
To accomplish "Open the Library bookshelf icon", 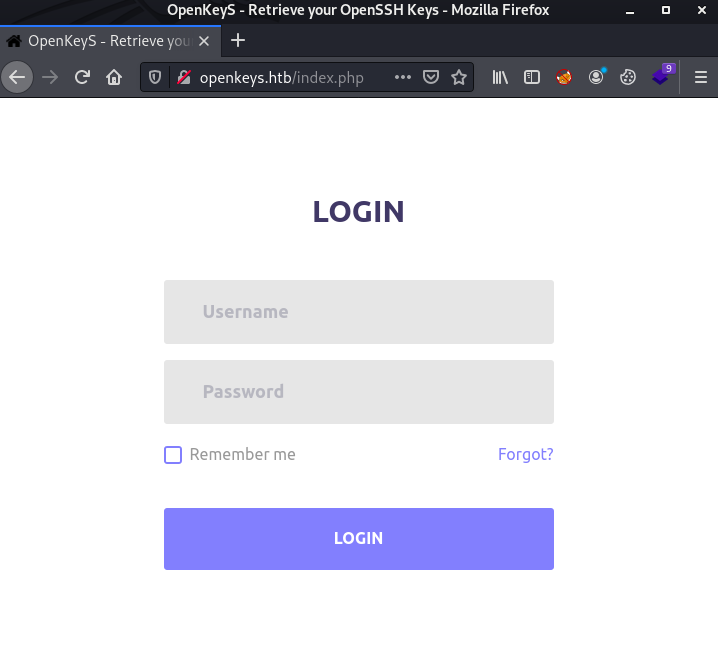I will [x=500, y=77].
